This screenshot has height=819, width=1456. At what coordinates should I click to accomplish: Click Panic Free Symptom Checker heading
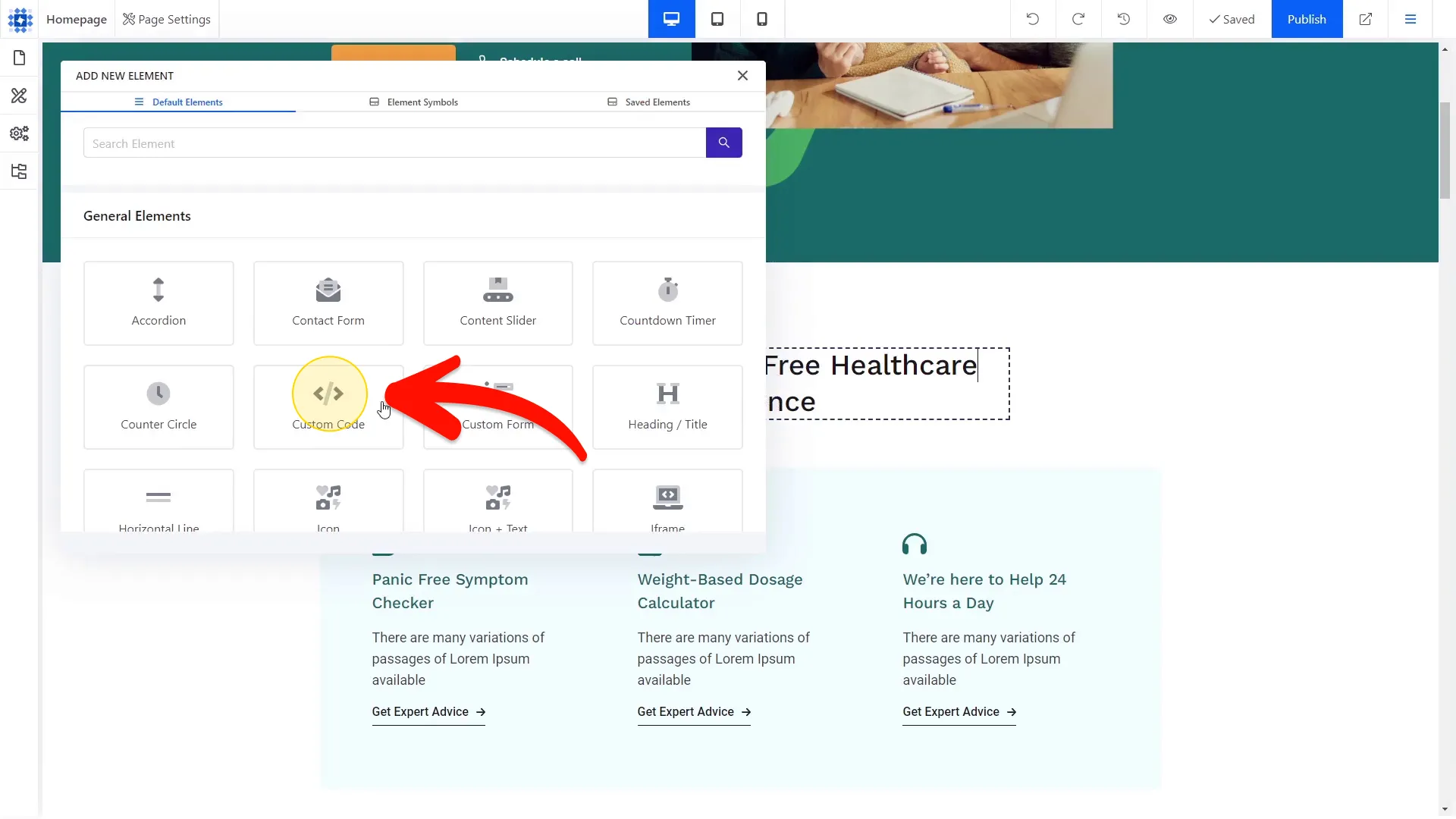[x=450, y=591]
